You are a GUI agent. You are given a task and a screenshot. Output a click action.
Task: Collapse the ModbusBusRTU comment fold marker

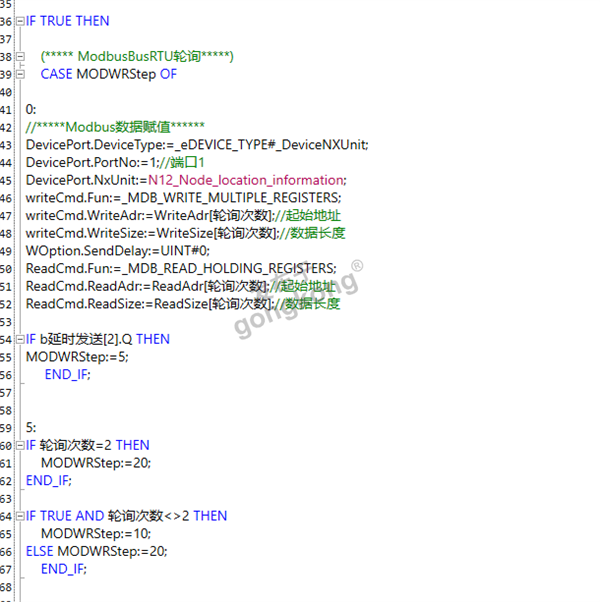[20, 57]
